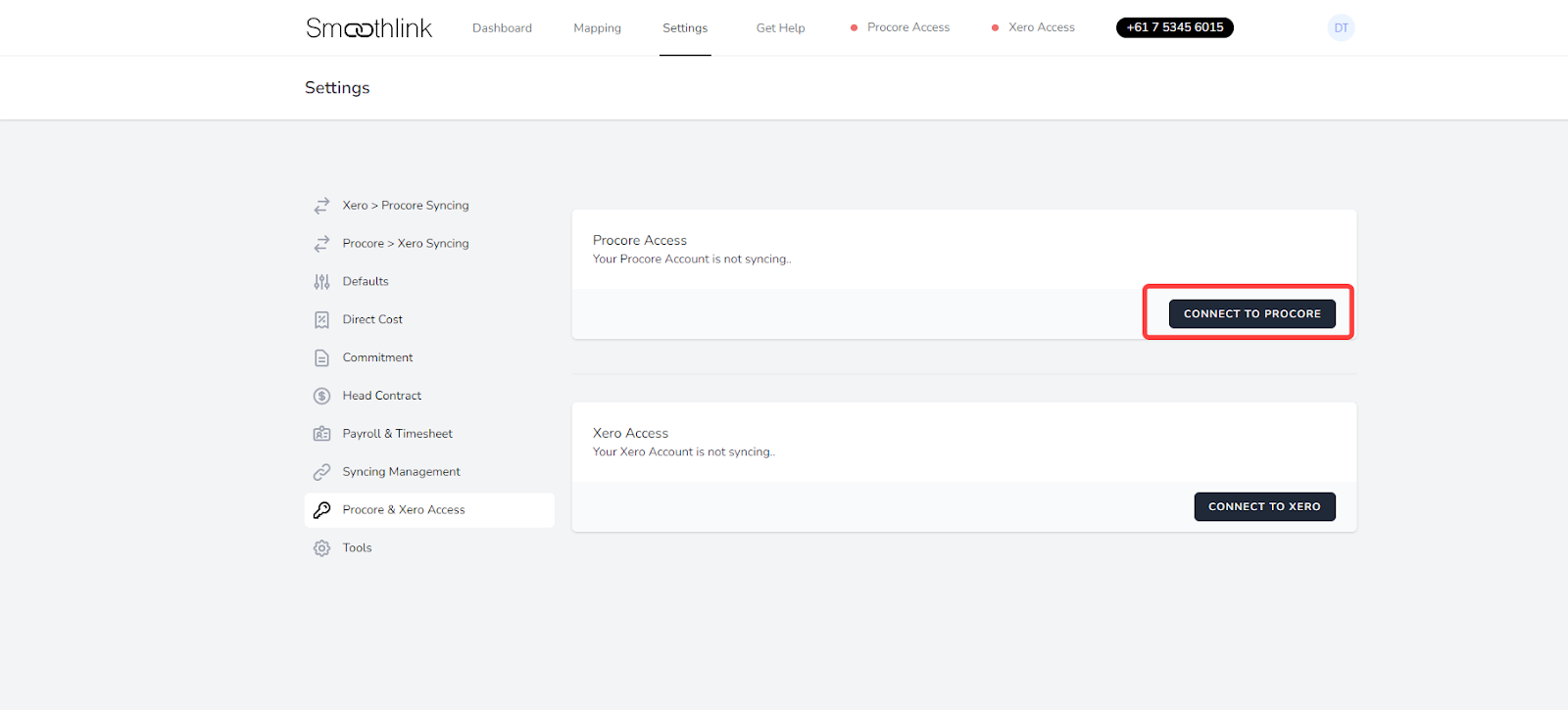Screen dimensions: 1568x710
Task: Open the DT user avatar menu
Action: [1341, 27]
